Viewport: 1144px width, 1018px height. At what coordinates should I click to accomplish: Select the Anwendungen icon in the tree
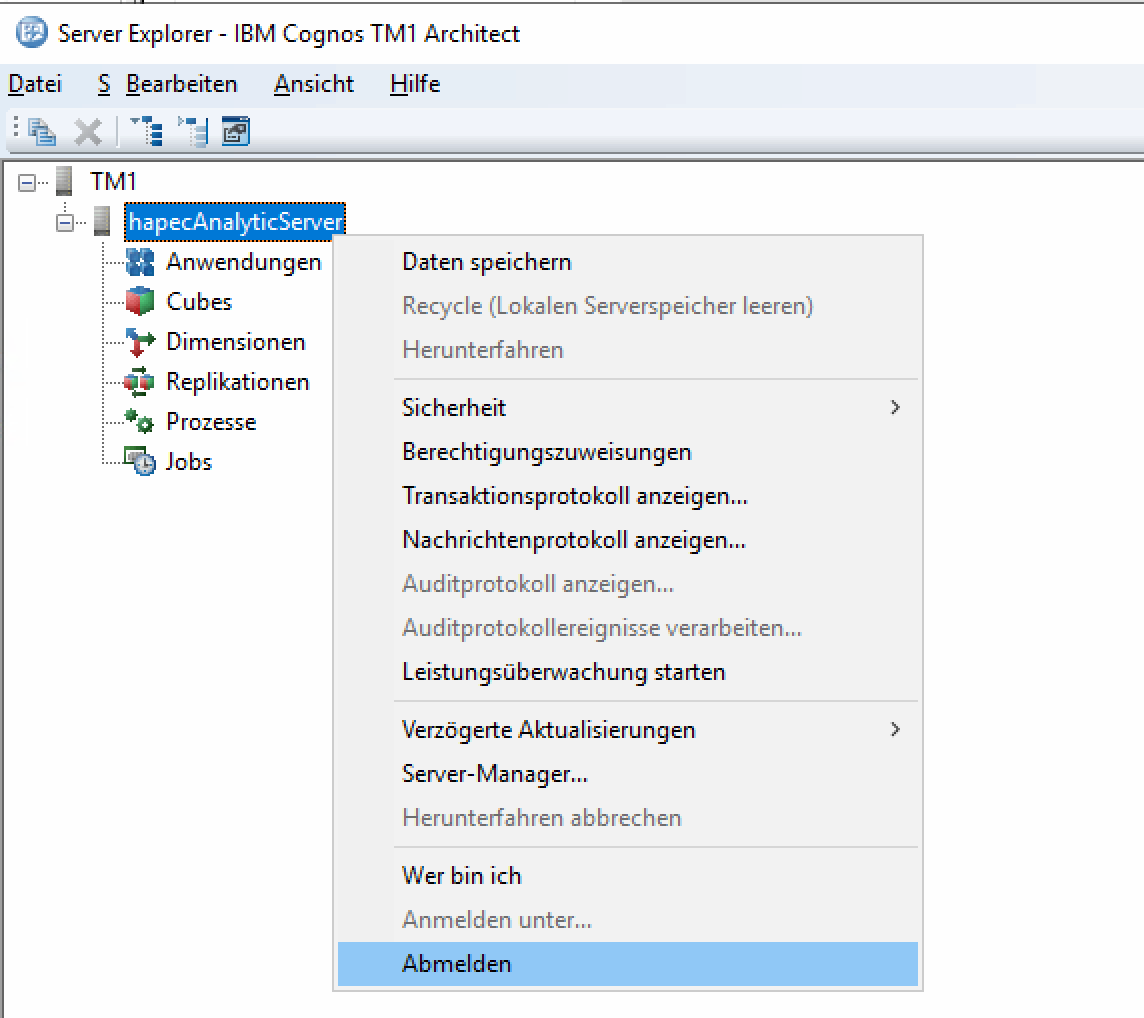click(140, 262)
